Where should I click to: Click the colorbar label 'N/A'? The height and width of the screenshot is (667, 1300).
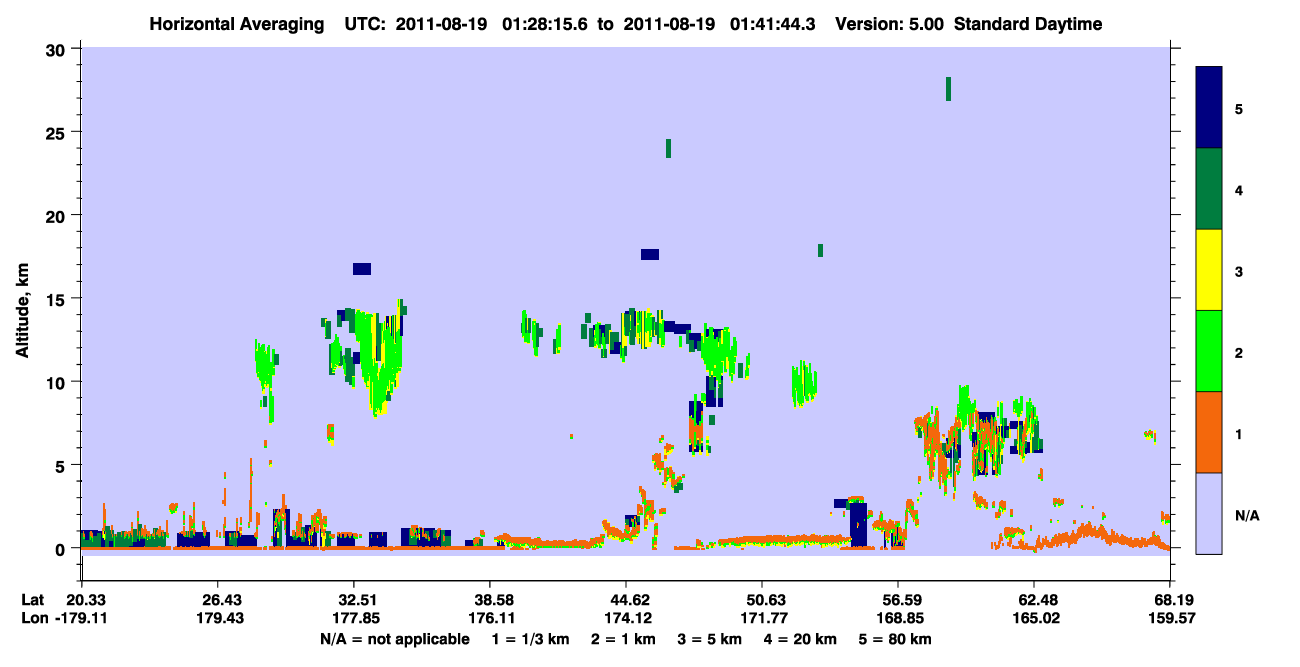(x=1247, y=516)
